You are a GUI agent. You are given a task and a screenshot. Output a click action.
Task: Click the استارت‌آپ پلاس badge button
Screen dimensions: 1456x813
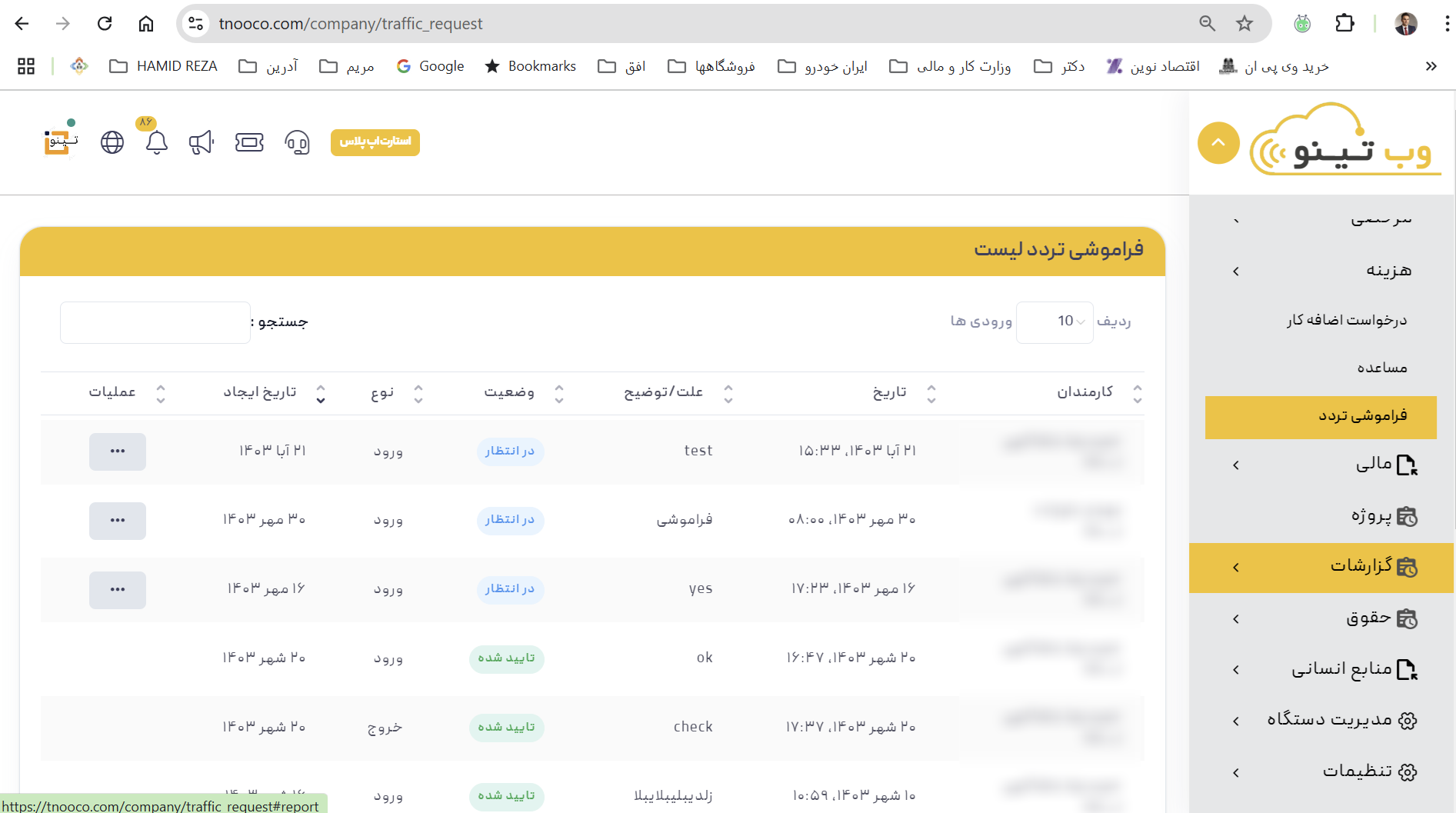coord(375,142)
